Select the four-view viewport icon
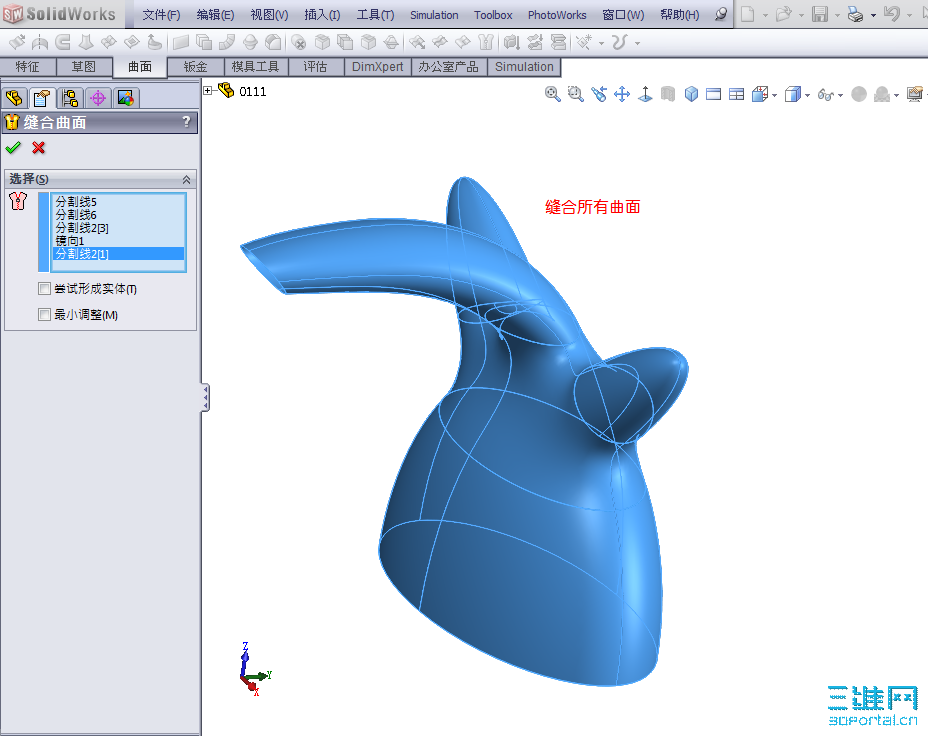This screenshot has height=736, width=928. pos(736,94)
